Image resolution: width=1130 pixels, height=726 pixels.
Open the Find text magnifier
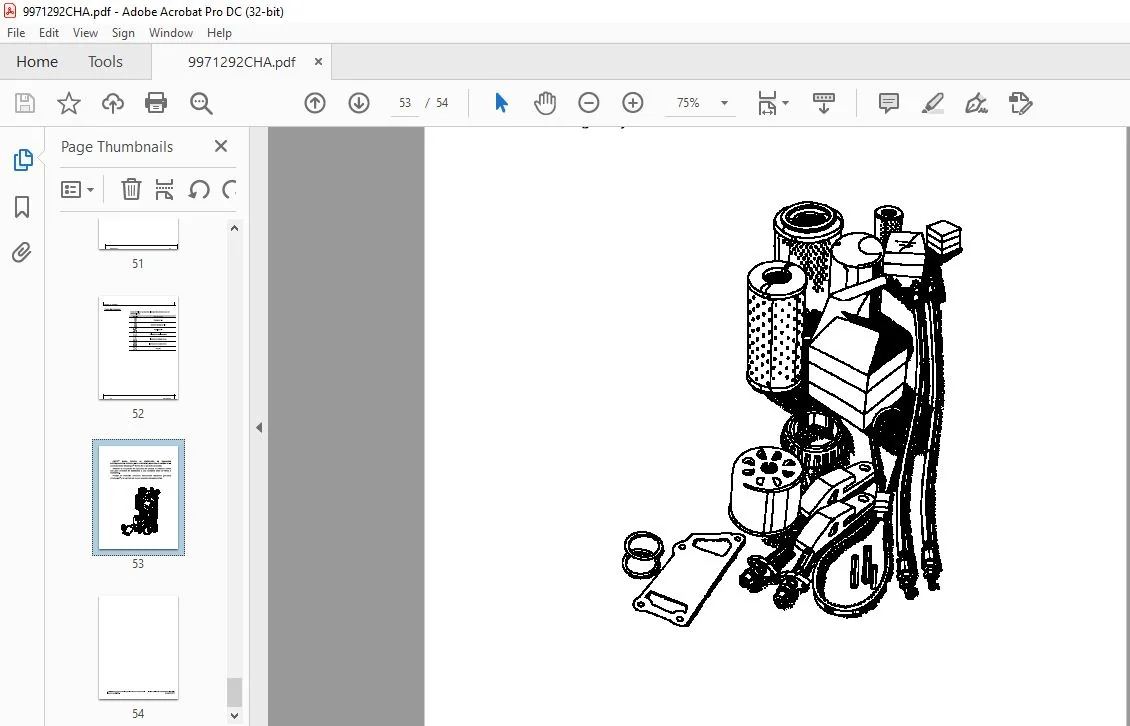pos(201,103)
